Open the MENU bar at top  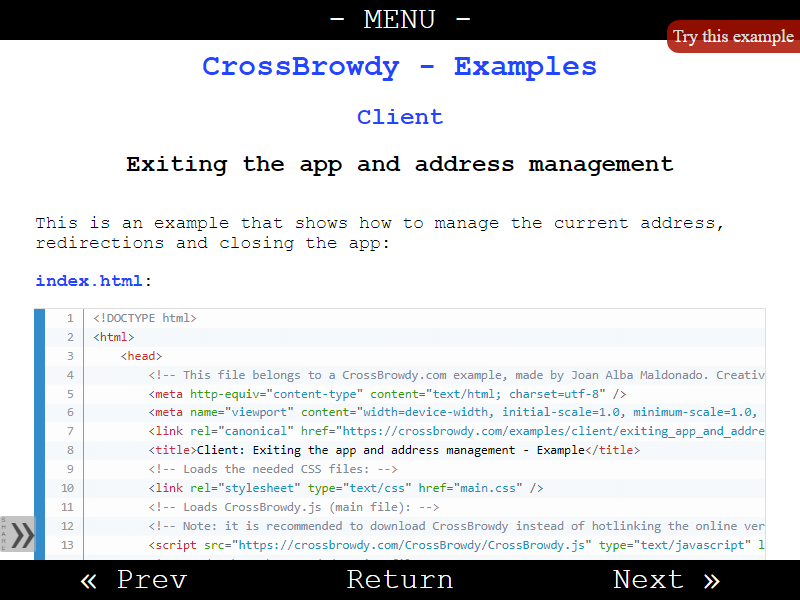[400, 20]
